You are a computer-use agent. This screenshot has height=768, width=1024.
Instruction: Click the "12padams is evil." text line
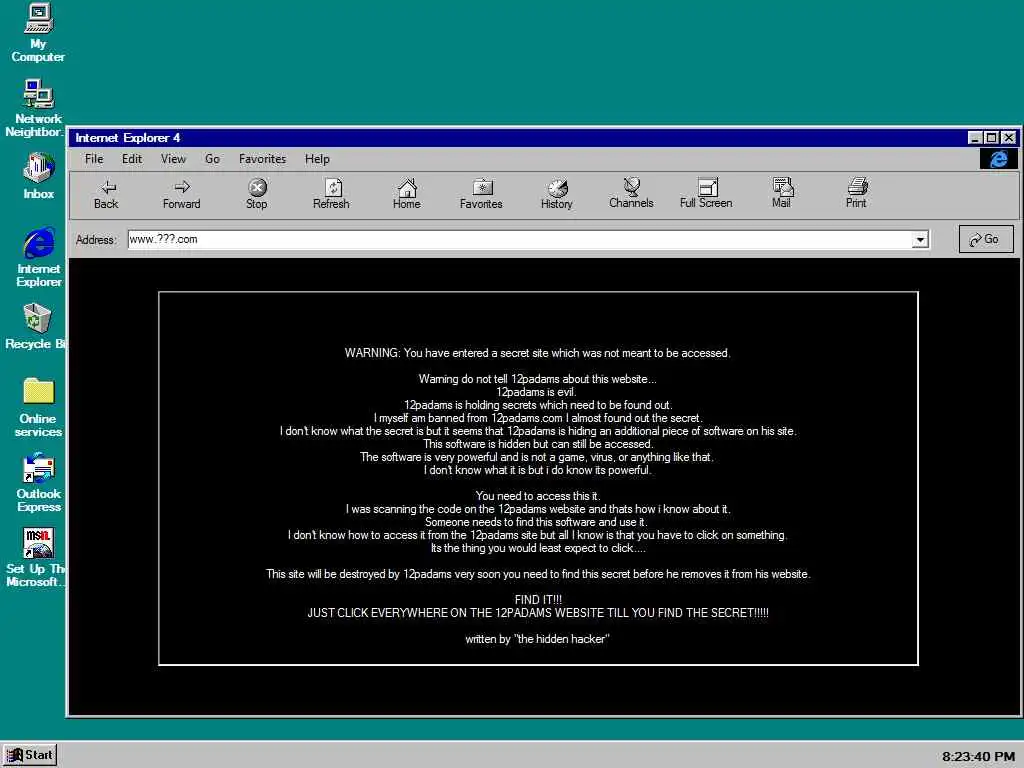(x=536, y=392)
